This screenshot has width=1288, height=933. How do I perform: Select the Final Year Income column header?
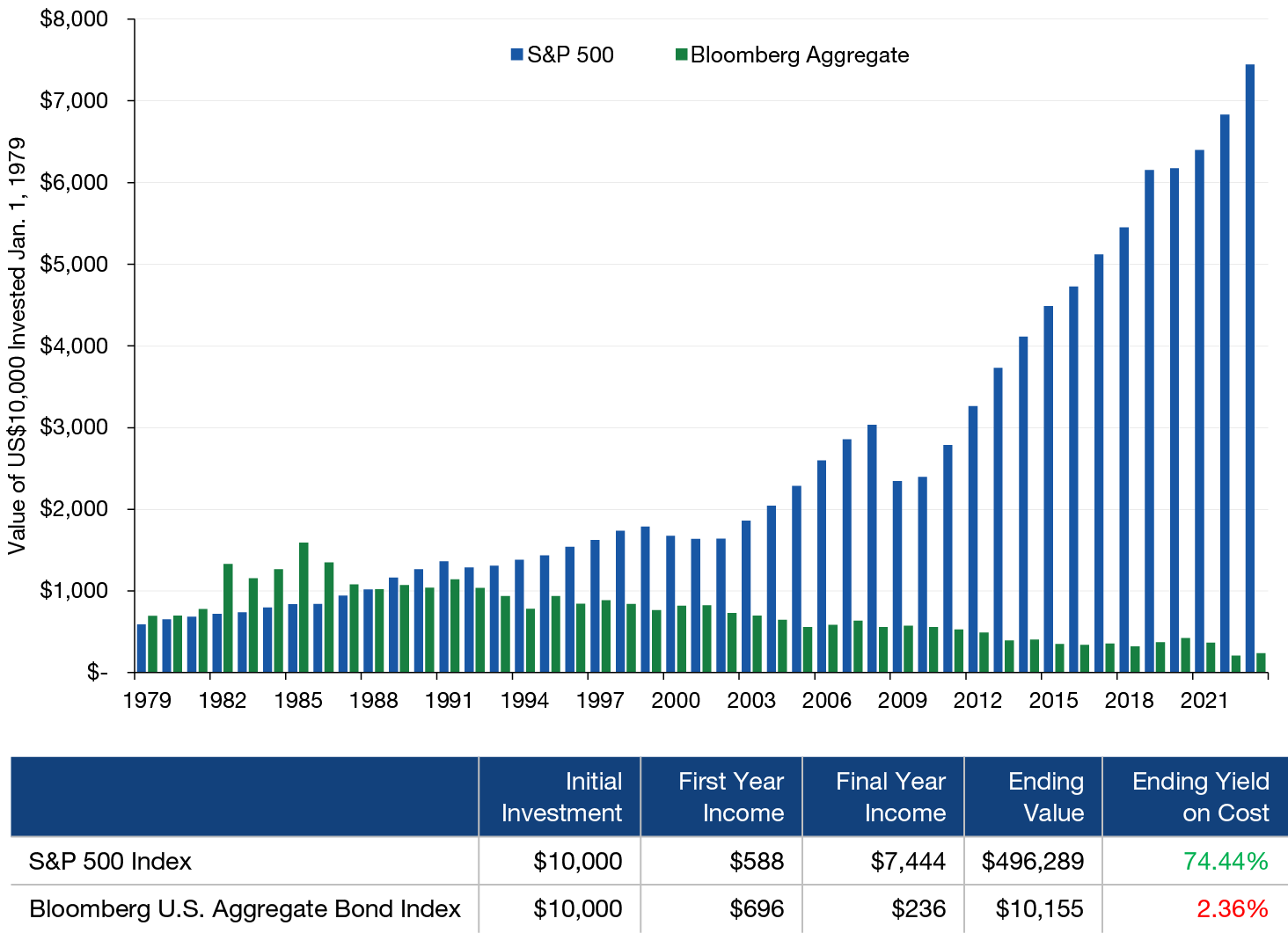click(x=890, y=797)
